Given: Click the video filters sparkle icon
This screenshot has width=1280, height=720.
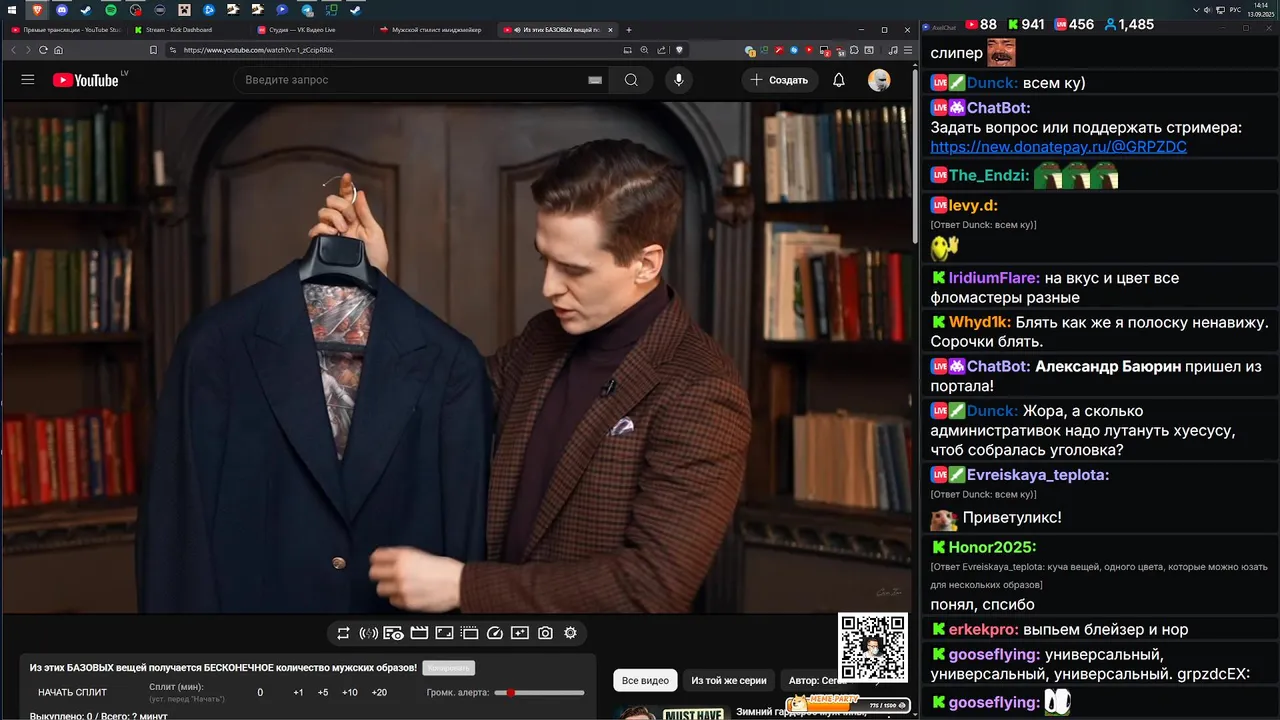Looking at the screenshot, I should (x=520, y=633).
